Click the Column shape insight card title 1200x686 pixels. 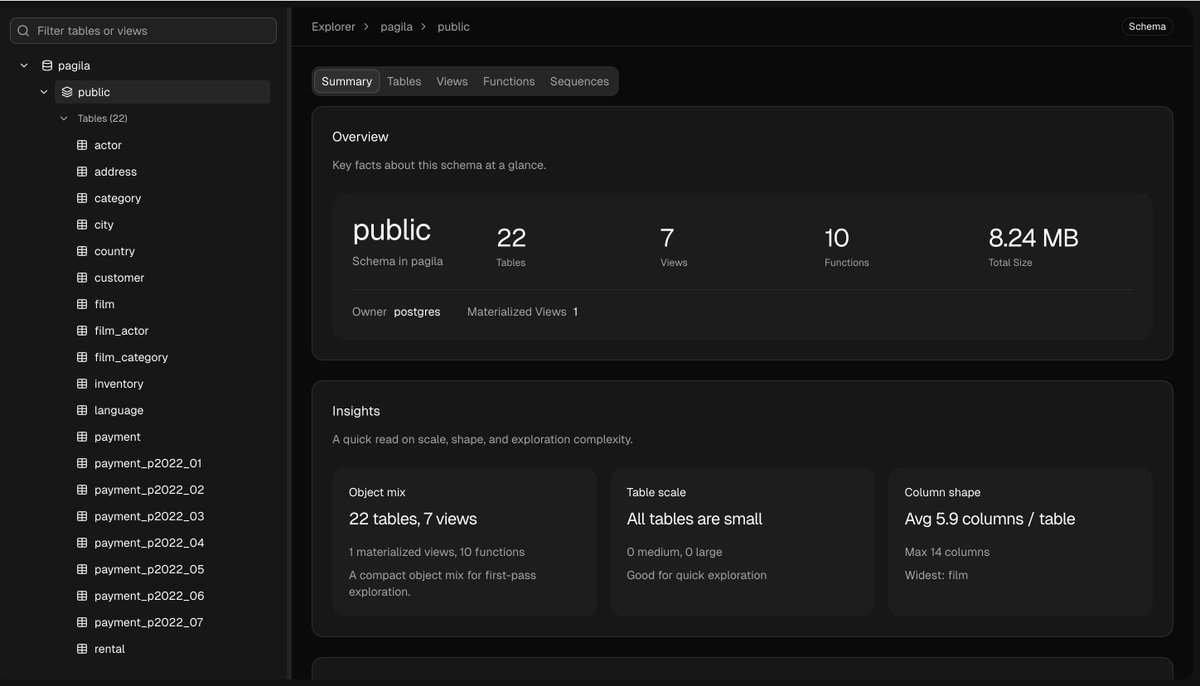coord(942,492)
